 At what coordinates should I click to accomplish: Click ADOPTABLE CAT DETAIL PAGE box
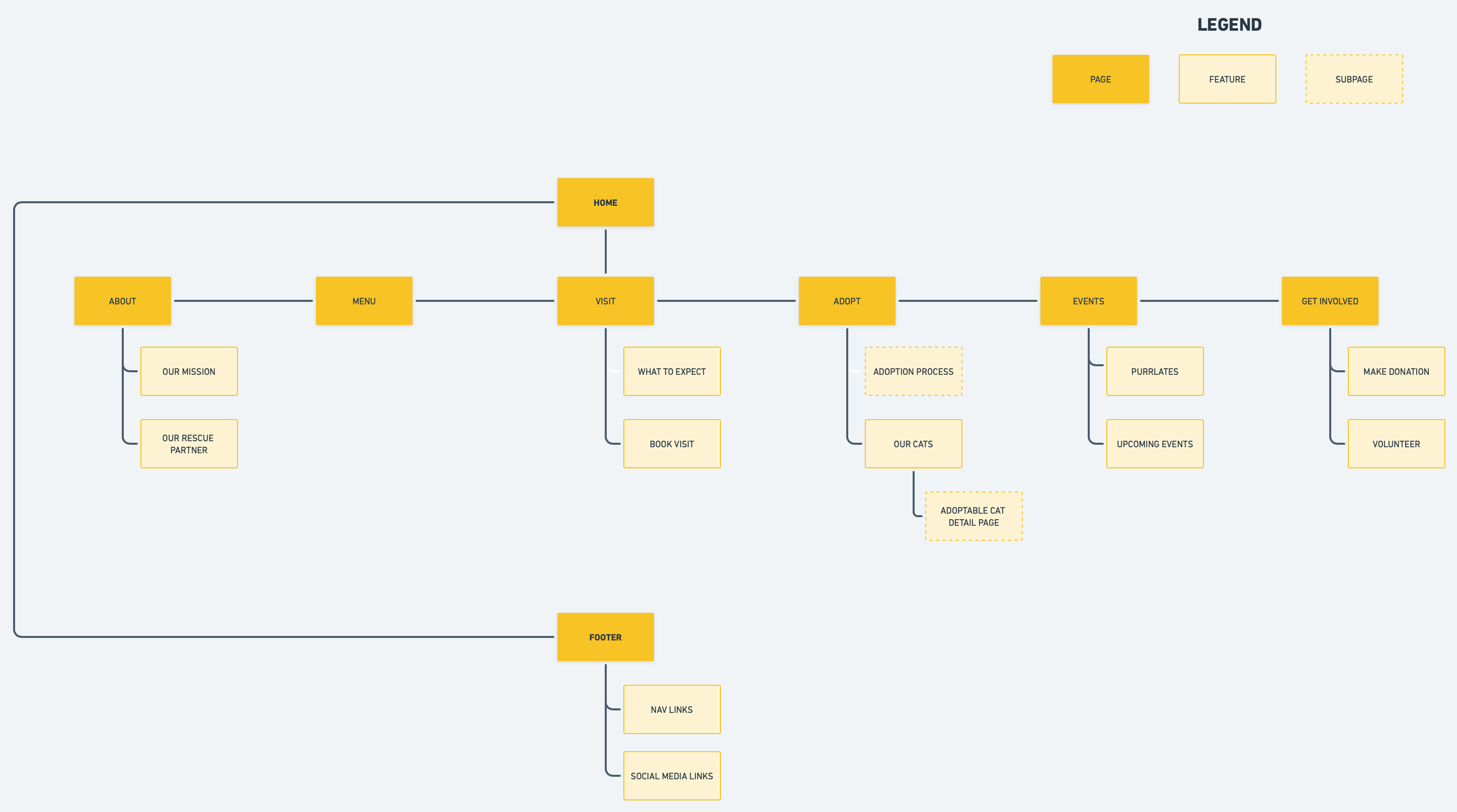pyautogui.click(x=974, y=516)
